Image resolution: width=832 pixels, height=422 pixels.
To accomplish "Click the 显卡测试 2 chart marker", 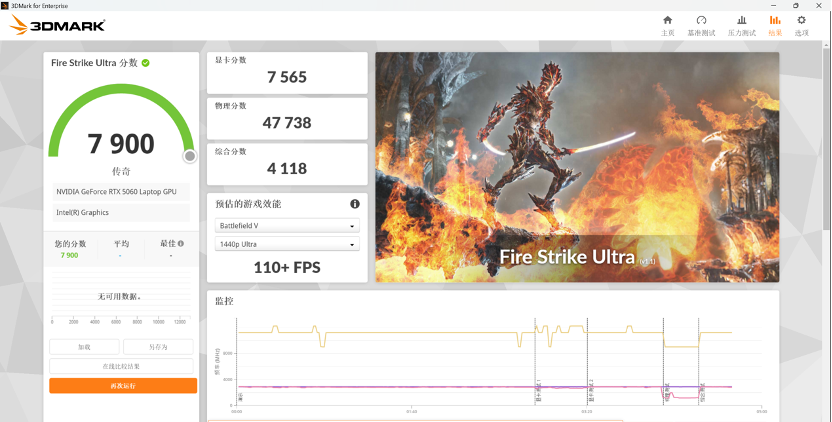I will [591, 390].
